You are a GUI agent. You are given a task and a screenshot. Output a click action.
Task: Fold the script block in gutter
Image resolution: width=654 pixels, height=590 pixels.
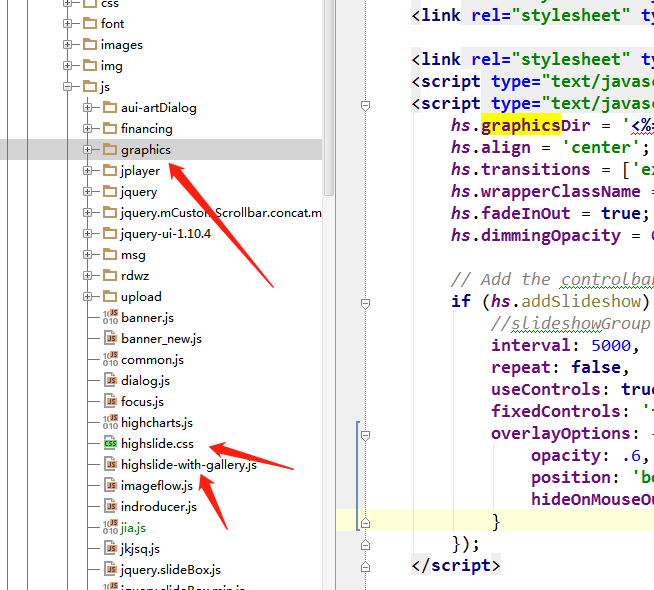(x=365, y=105)
